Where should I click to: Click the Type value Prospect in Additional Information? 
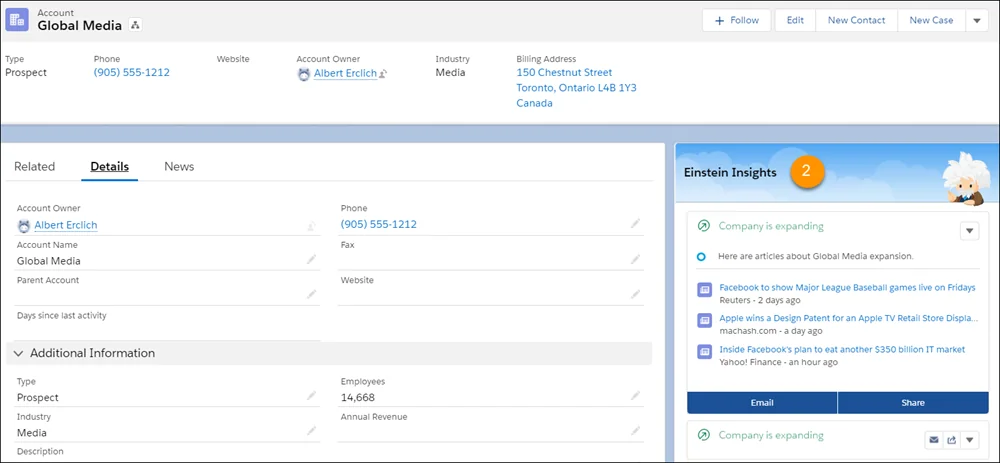click(38, 397)
